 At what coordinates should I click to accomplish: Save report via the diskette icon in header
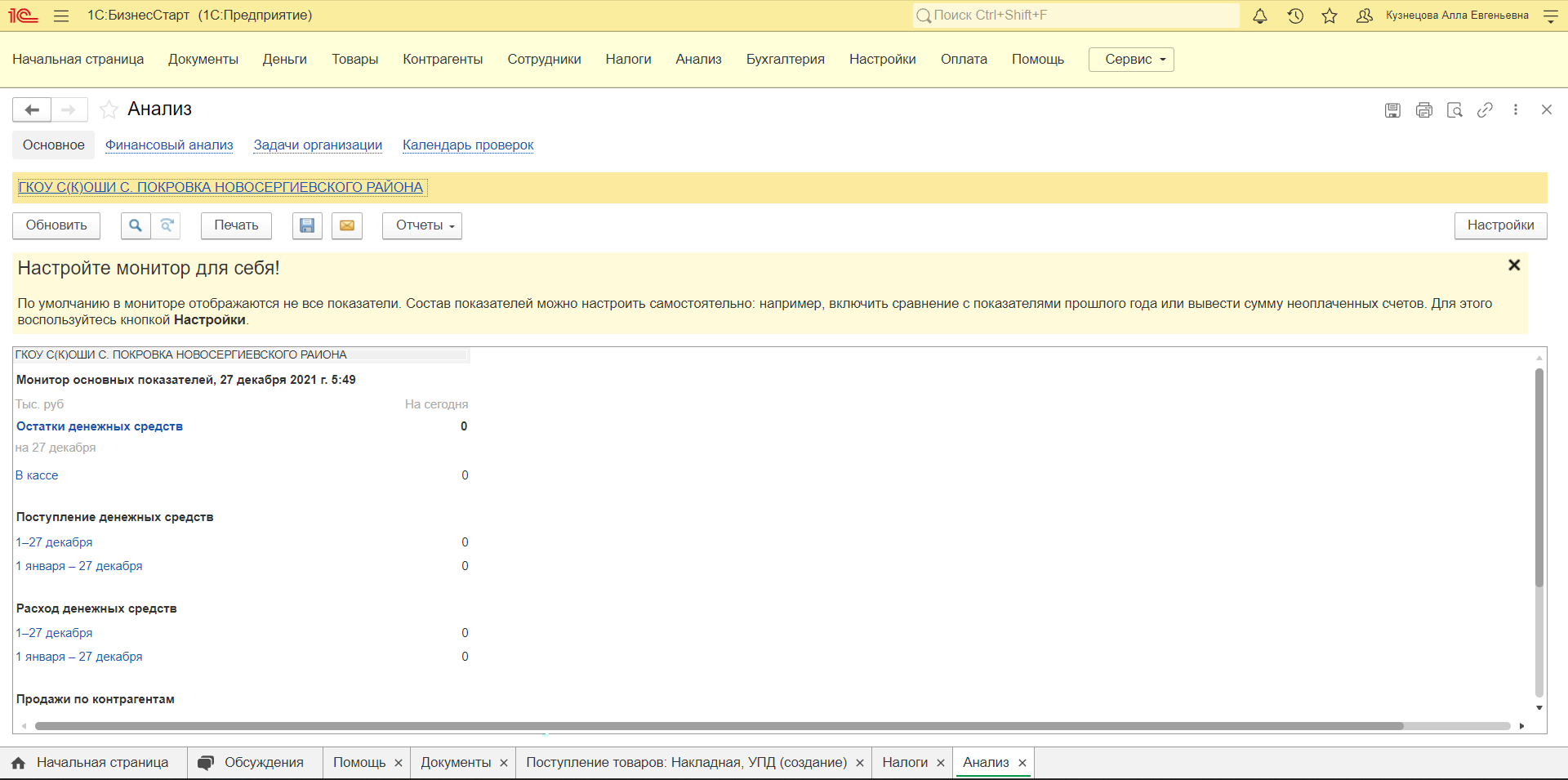(1393, 110)
